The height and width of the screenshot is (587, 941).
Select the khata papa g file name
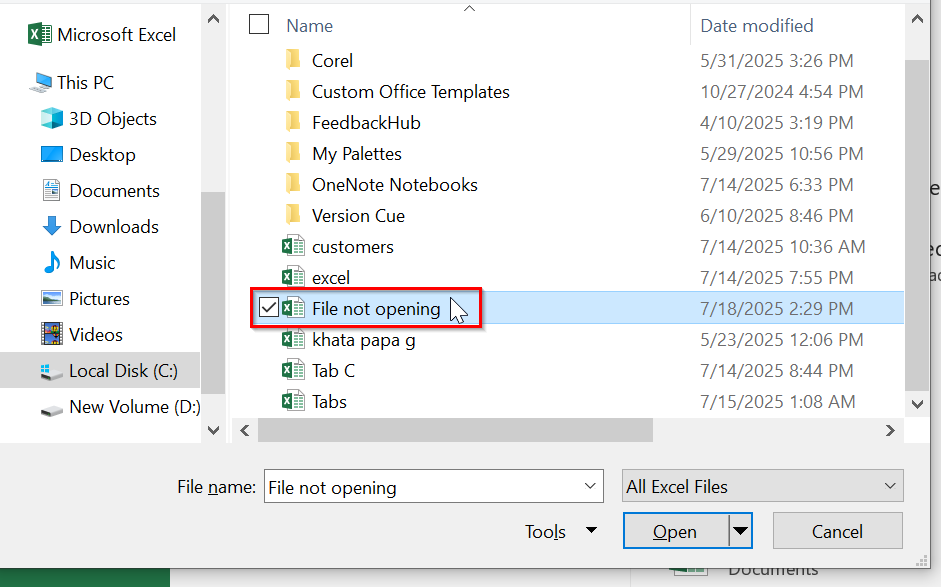pyautogui.click(x=363, y=340)
